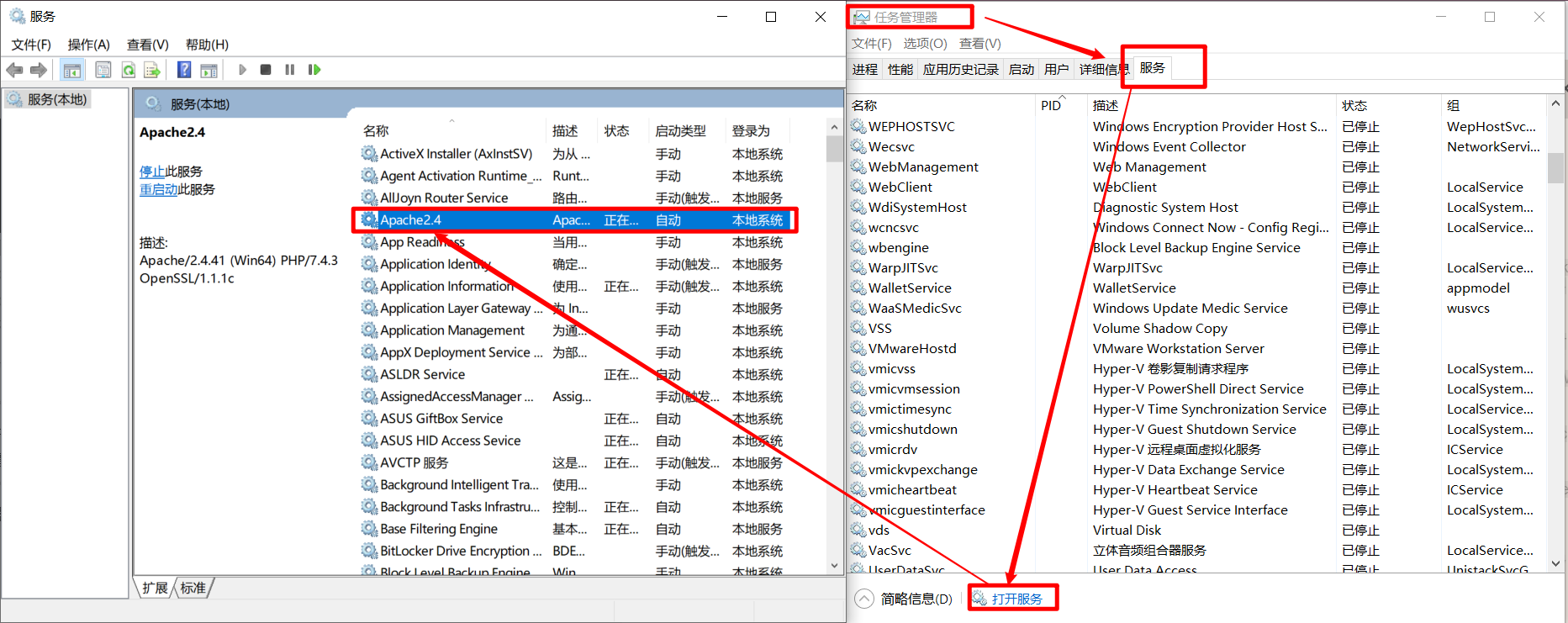Click the 打开服务 link in Task Manager
Viewport: 1568px width, 623px height.
1016,599
